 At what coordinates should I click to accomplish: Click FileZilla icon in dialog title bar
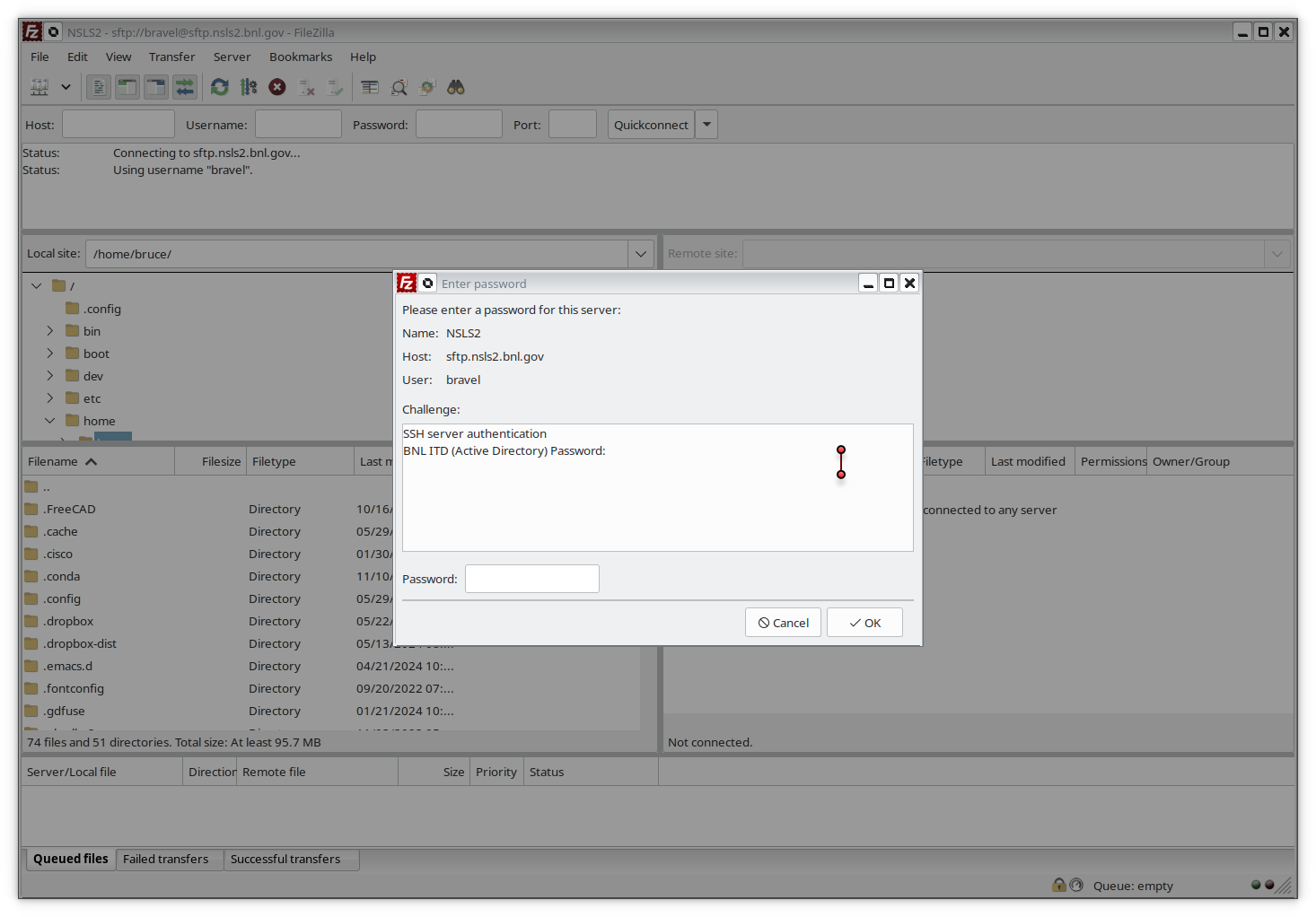pyautogui.click(x=407, y=284)
